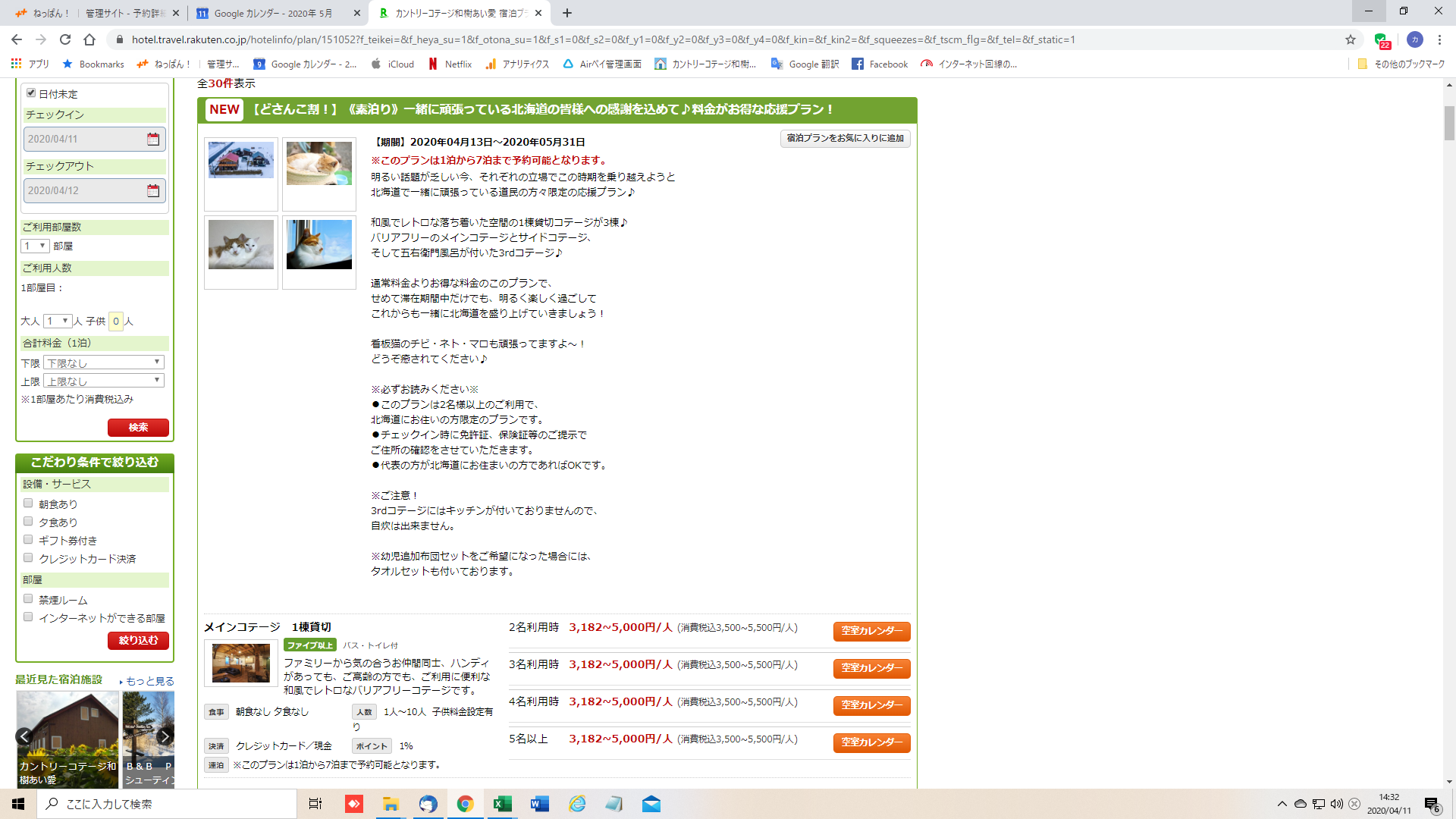Check the ギフト券付き filter
This screenshot has width=1456, height=819.
point(28,539)
